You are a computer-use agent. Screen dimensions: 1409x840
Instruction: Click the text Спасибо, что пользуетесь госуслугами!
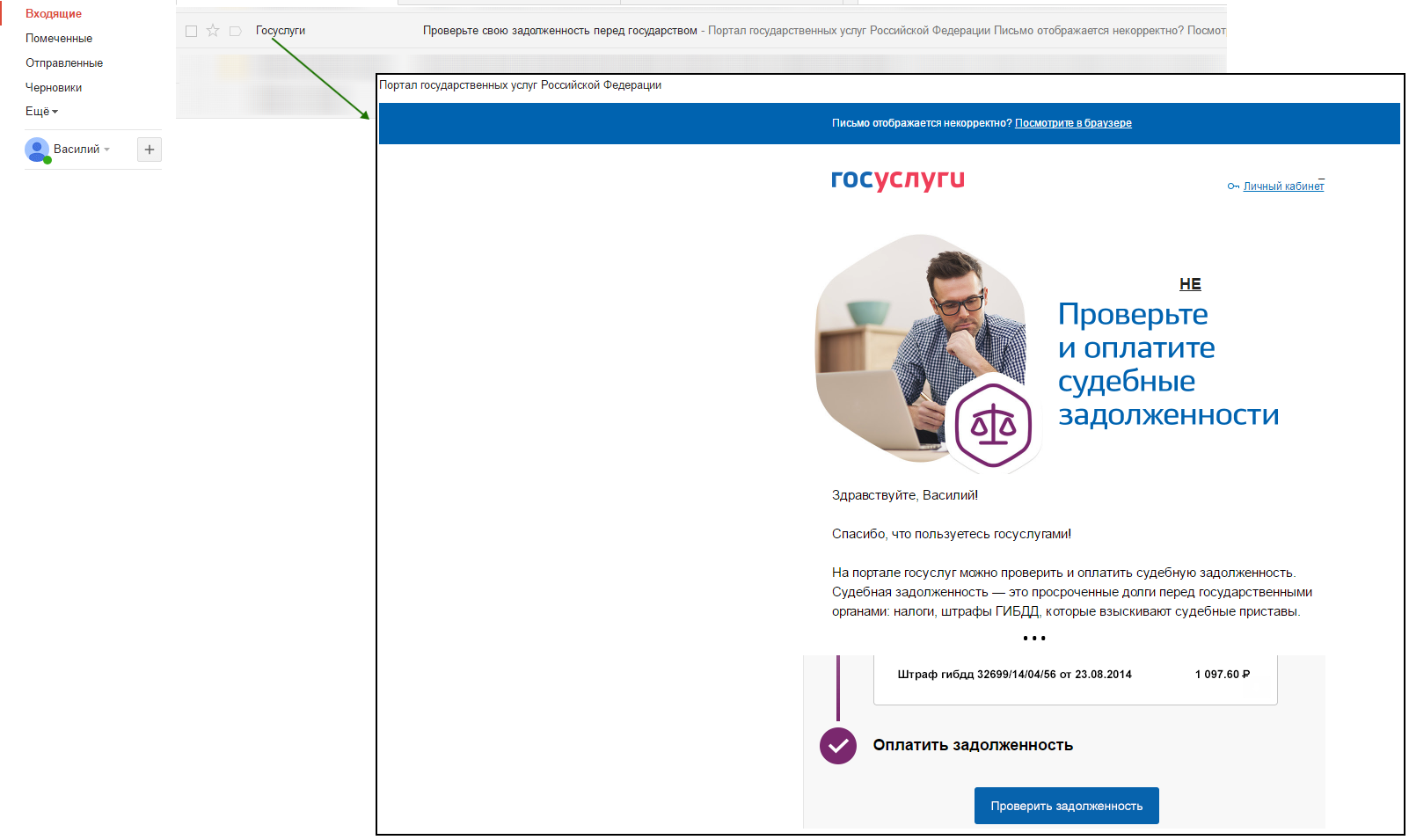coord(952,534)
